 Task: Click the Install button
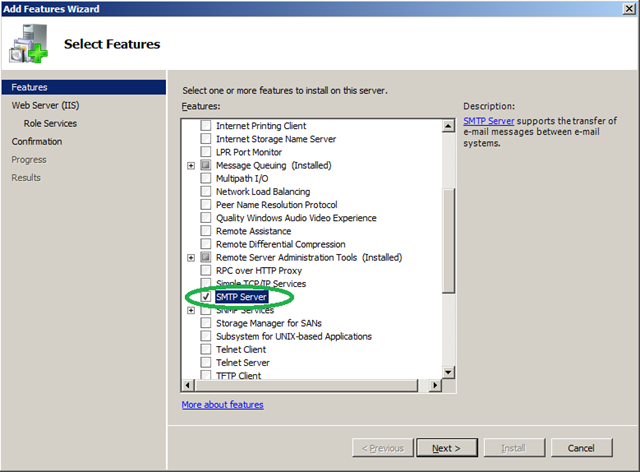click(514, 448)
